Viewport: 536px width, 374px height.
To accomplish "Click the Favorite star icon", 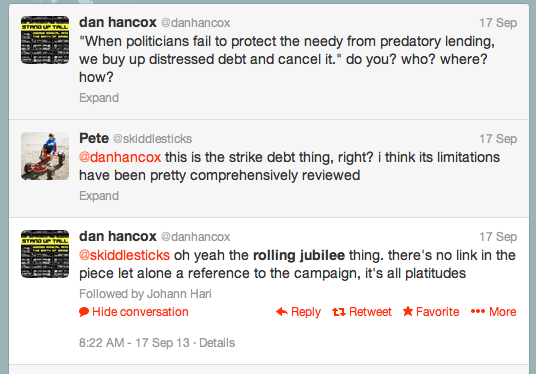I will pos(407,311).
